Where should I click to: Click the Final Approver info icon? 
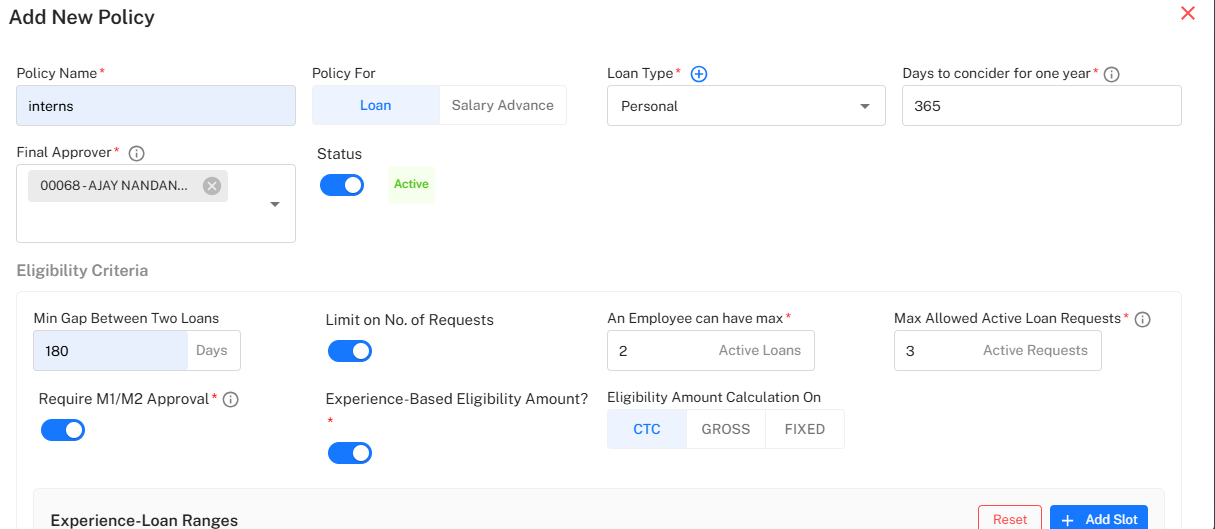pyautogui.click(x=137, y=153)
